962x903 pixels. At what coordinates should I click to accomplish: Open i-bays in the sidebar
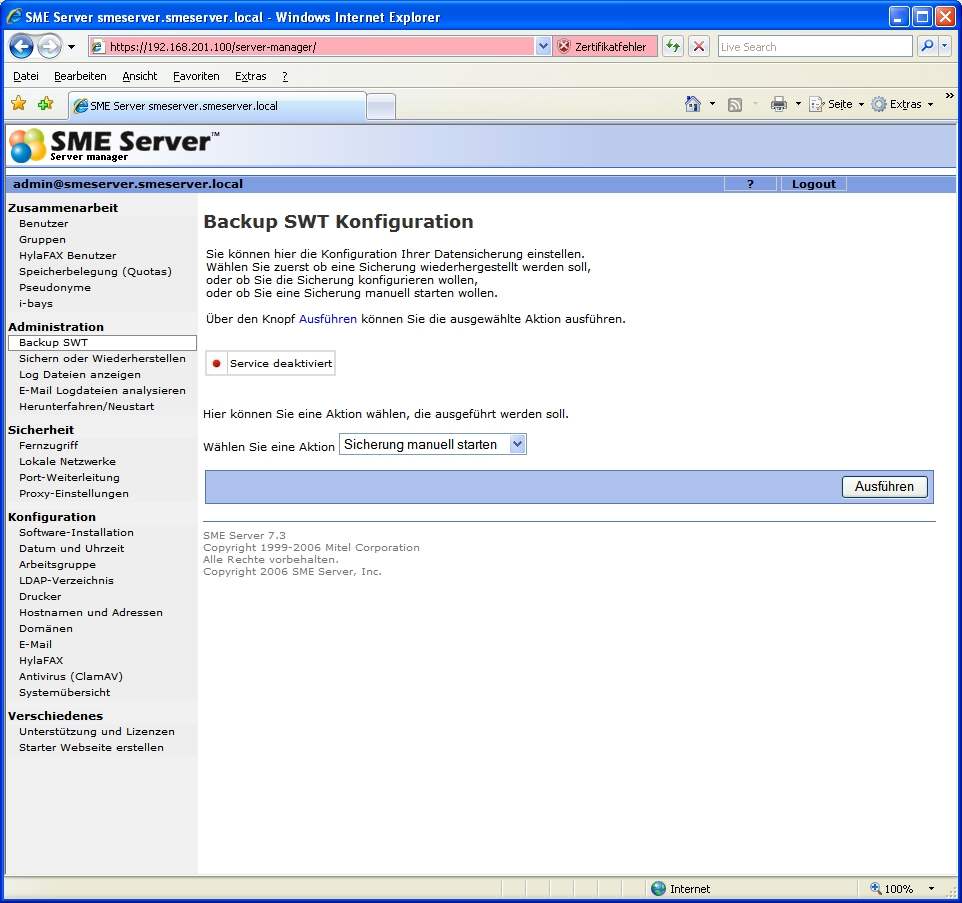36,303
